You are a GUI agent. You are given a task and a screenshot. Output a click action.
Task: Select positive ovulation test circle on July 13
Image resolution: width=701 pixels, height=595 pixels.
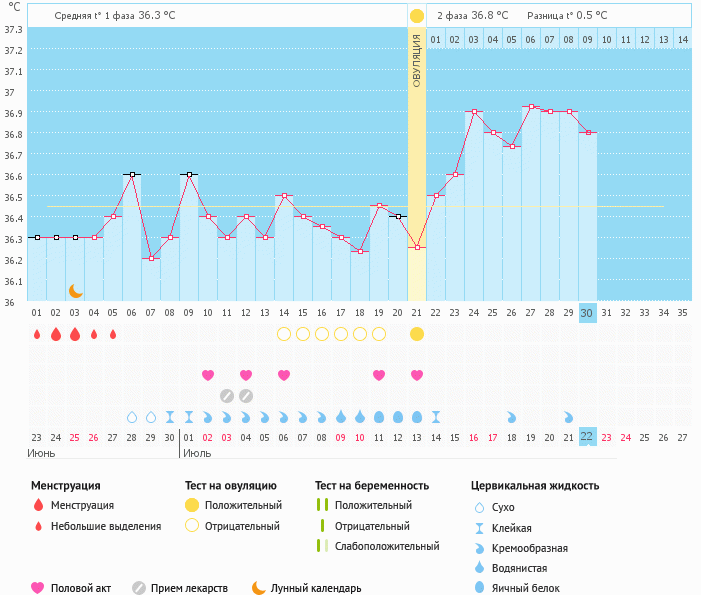417,334
